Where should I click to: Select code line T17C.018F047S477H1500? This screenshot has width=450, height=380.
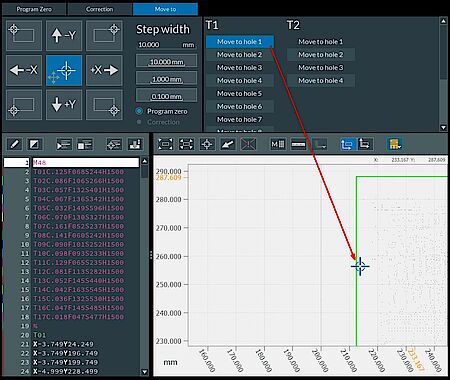79,317
